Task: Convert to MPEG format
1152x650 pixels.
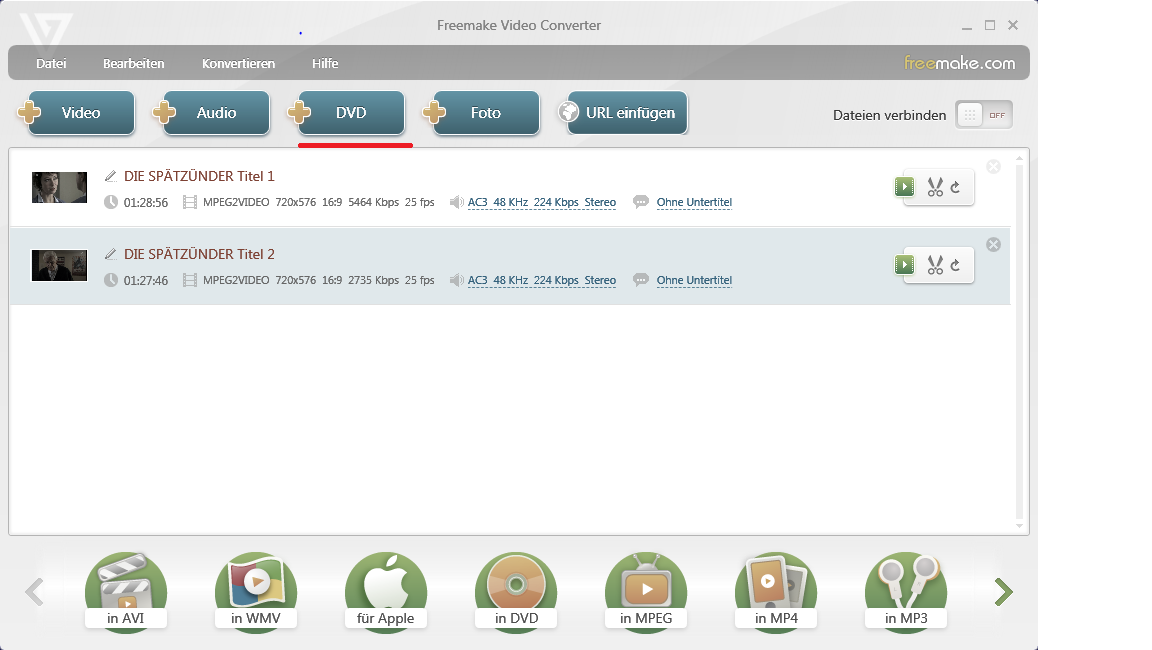Action: (646, 591)
